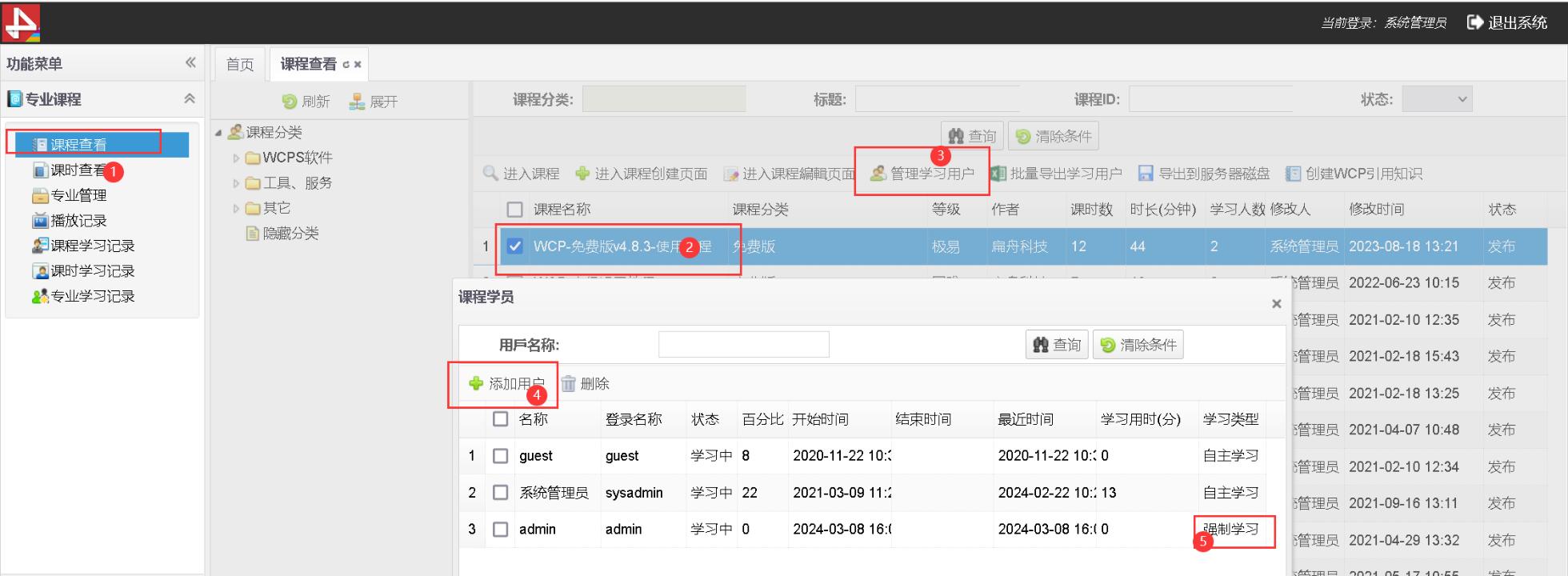Click the 课程ID search field
Image resolution: width=1568 pixels, height=576 pixels.
pos(1210,99)
